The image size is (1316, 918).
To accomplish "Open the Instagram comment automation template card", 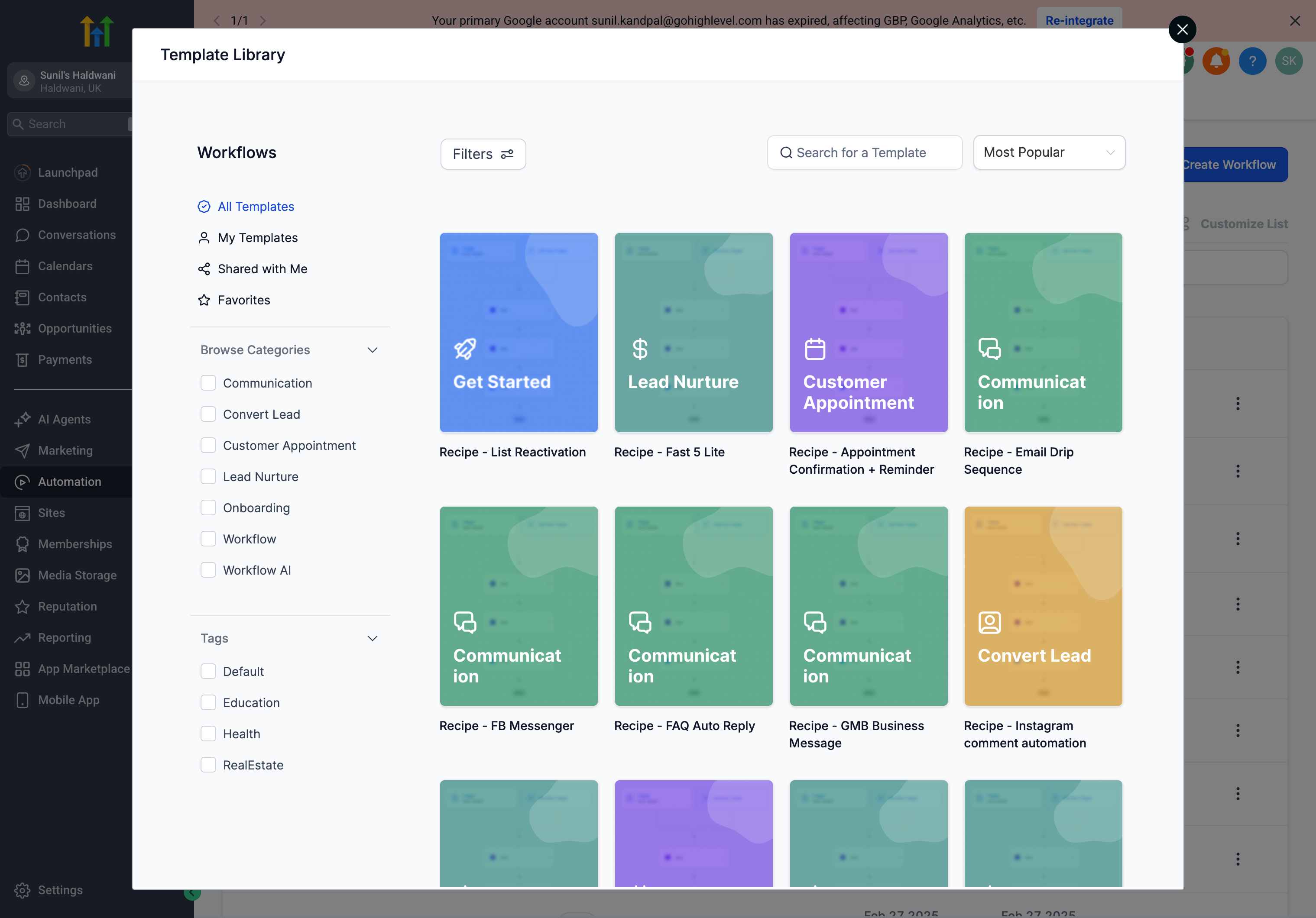I will 1043,606.
